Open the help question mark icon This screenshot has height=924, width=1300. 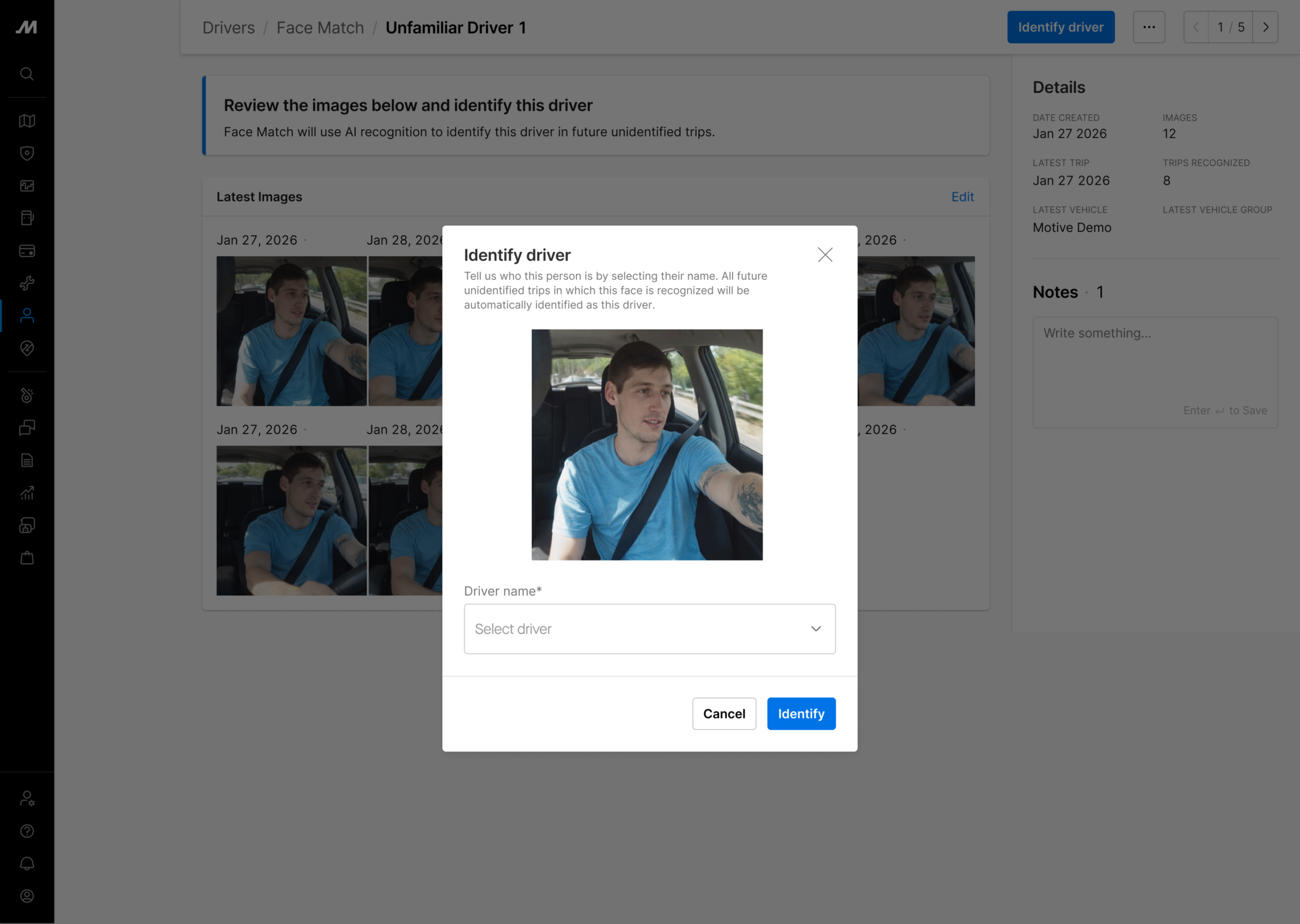pyautogui.click(x=27, y=831)
